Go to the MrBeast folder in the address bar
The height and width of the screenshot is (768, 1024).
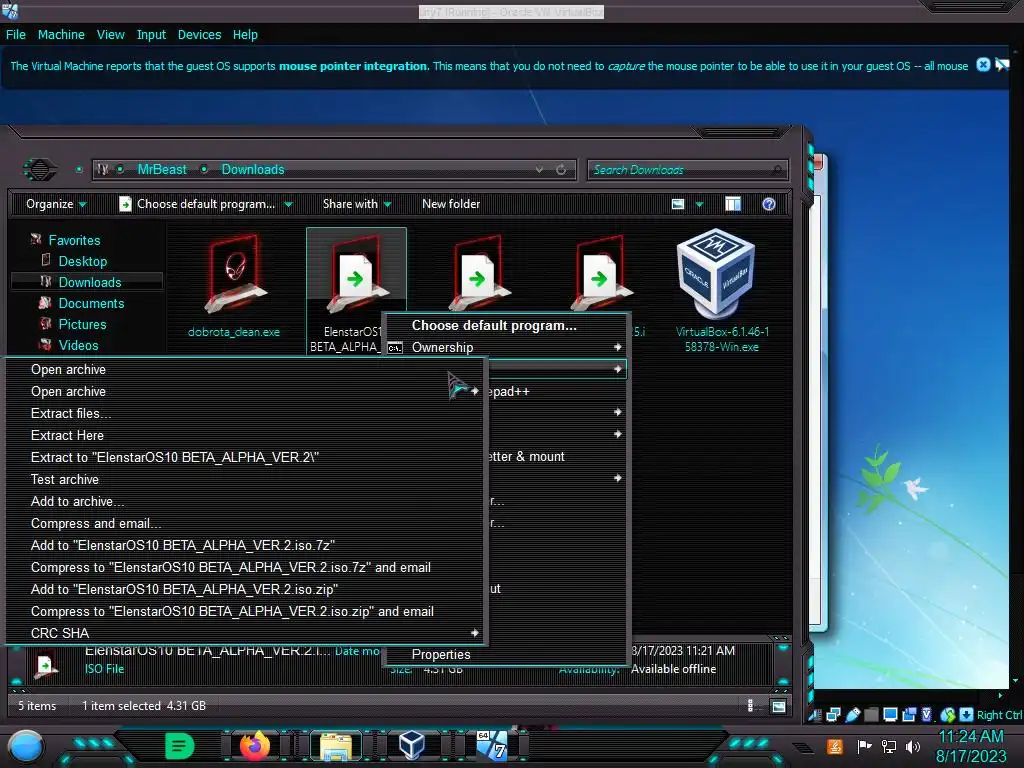click(x=162, y=170)
